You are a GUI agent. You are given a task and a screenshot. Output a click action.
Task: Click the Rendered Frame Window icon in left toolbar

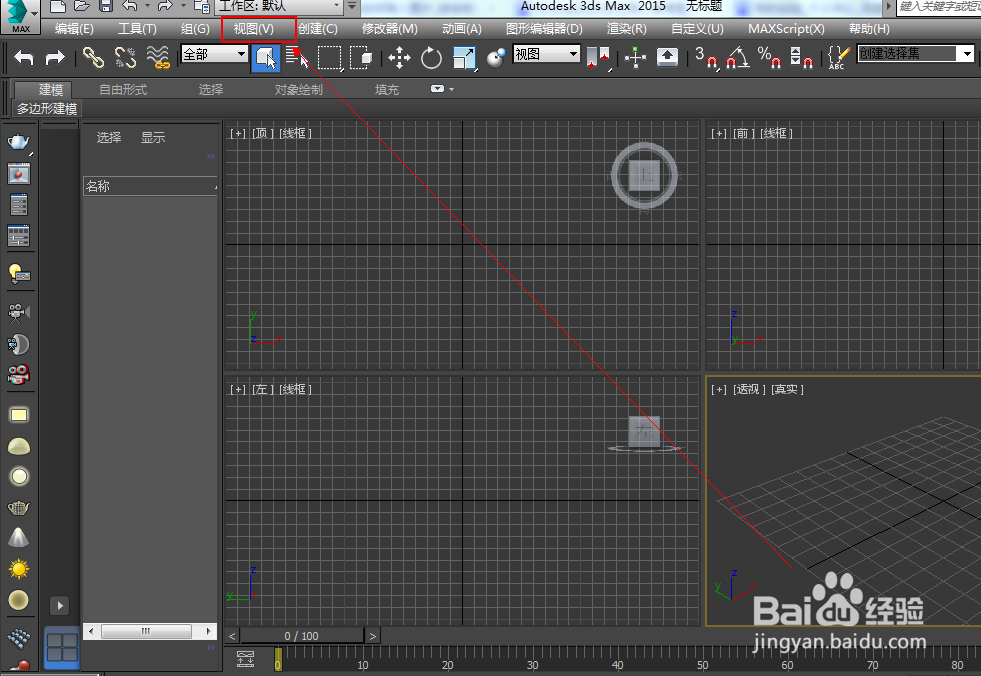pos(19,173)
